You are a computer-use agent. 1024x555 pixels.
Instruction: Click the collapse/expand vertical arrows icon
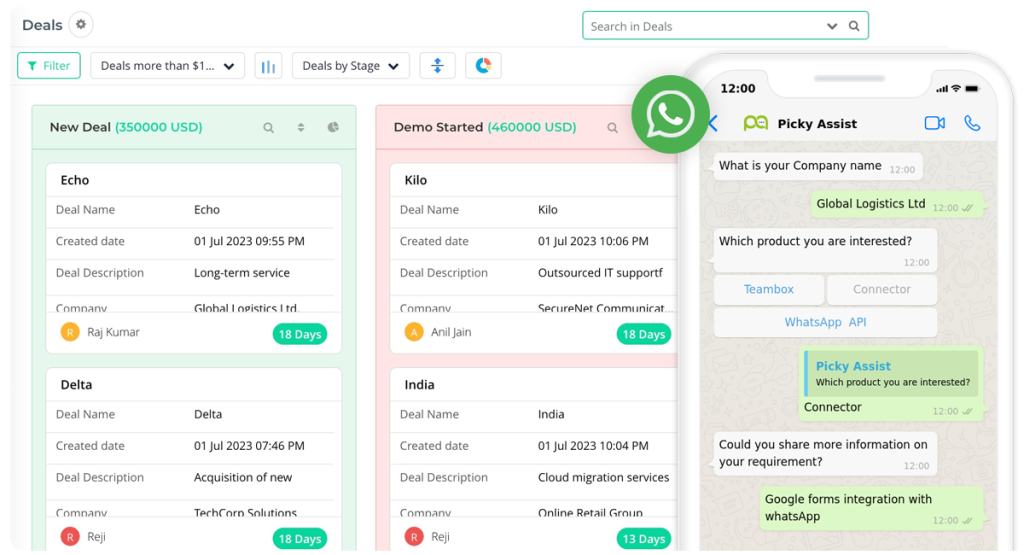tap(438, 66)
